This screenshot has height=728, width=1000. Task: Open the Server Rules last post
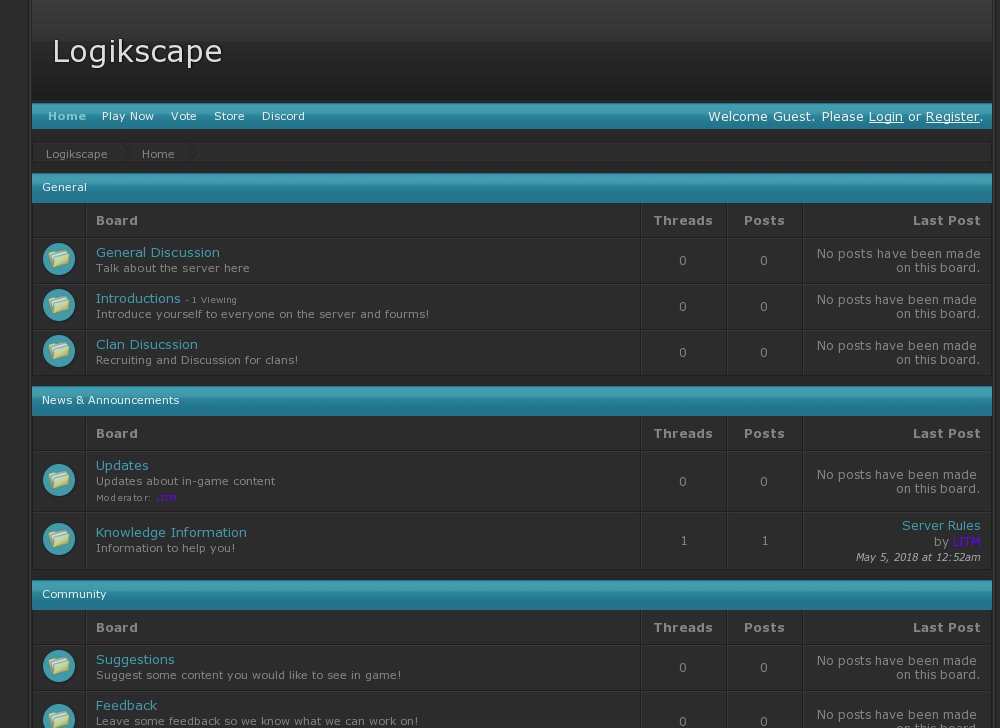[941, 526]
